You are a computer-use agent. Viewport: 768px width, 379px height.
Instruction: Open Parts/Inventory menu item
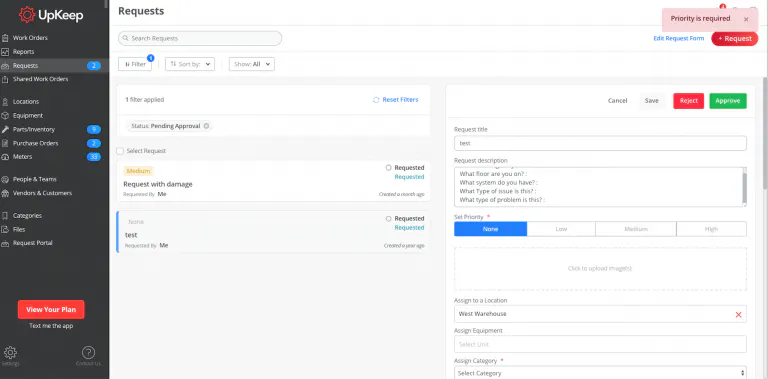coord(34,129)
